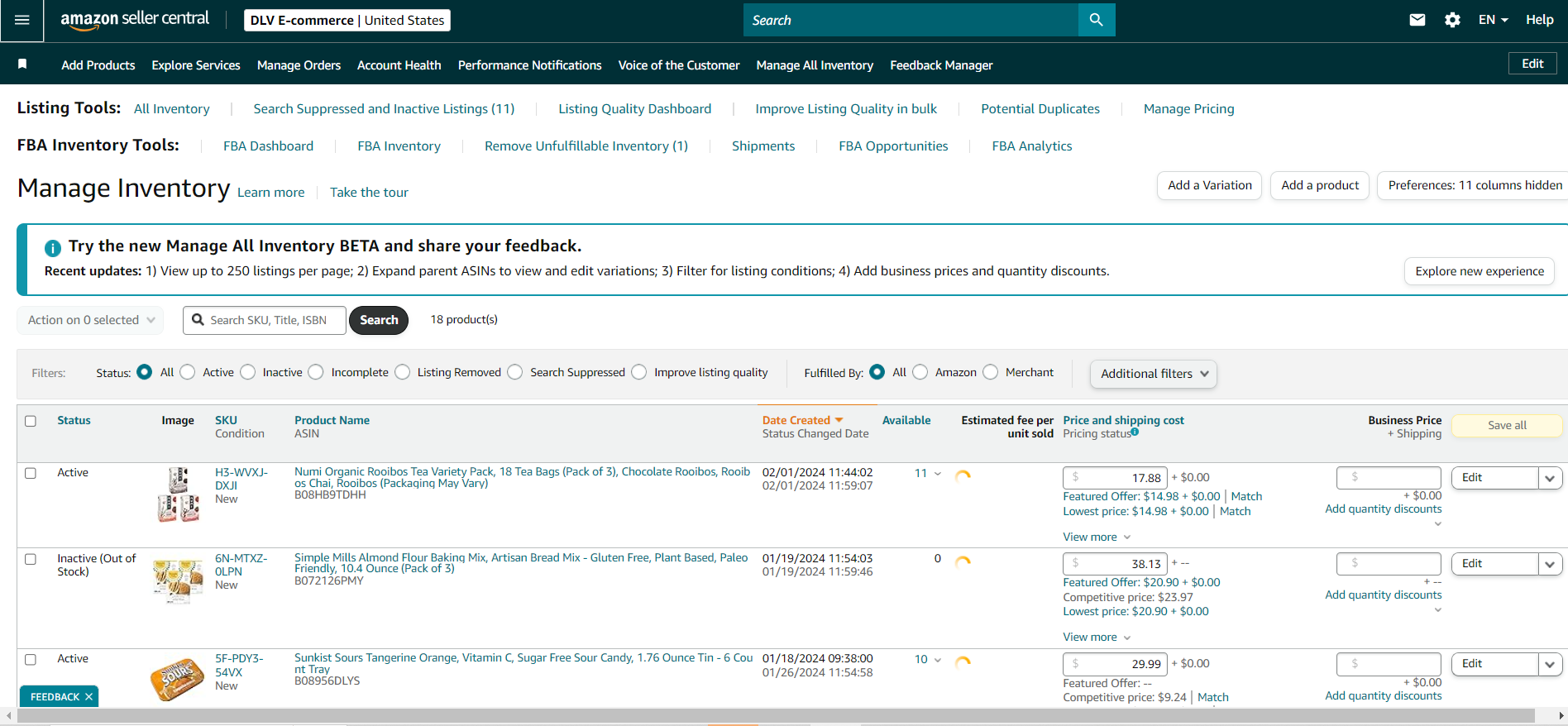1568x726 pixels.
Task: Select the Numi Organic Rooibos Tea row checkbox
Action: [31, 473]
